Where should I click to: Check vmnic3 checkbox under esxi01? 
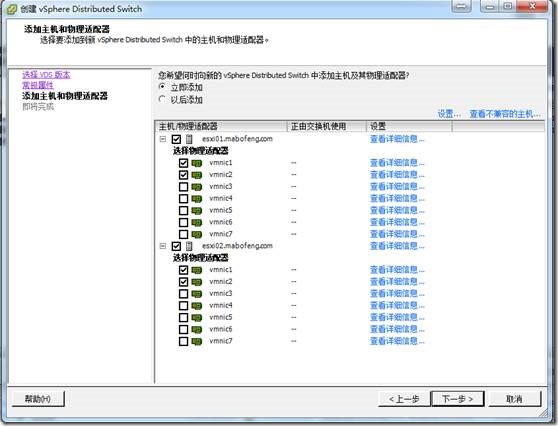pos(183,187)
